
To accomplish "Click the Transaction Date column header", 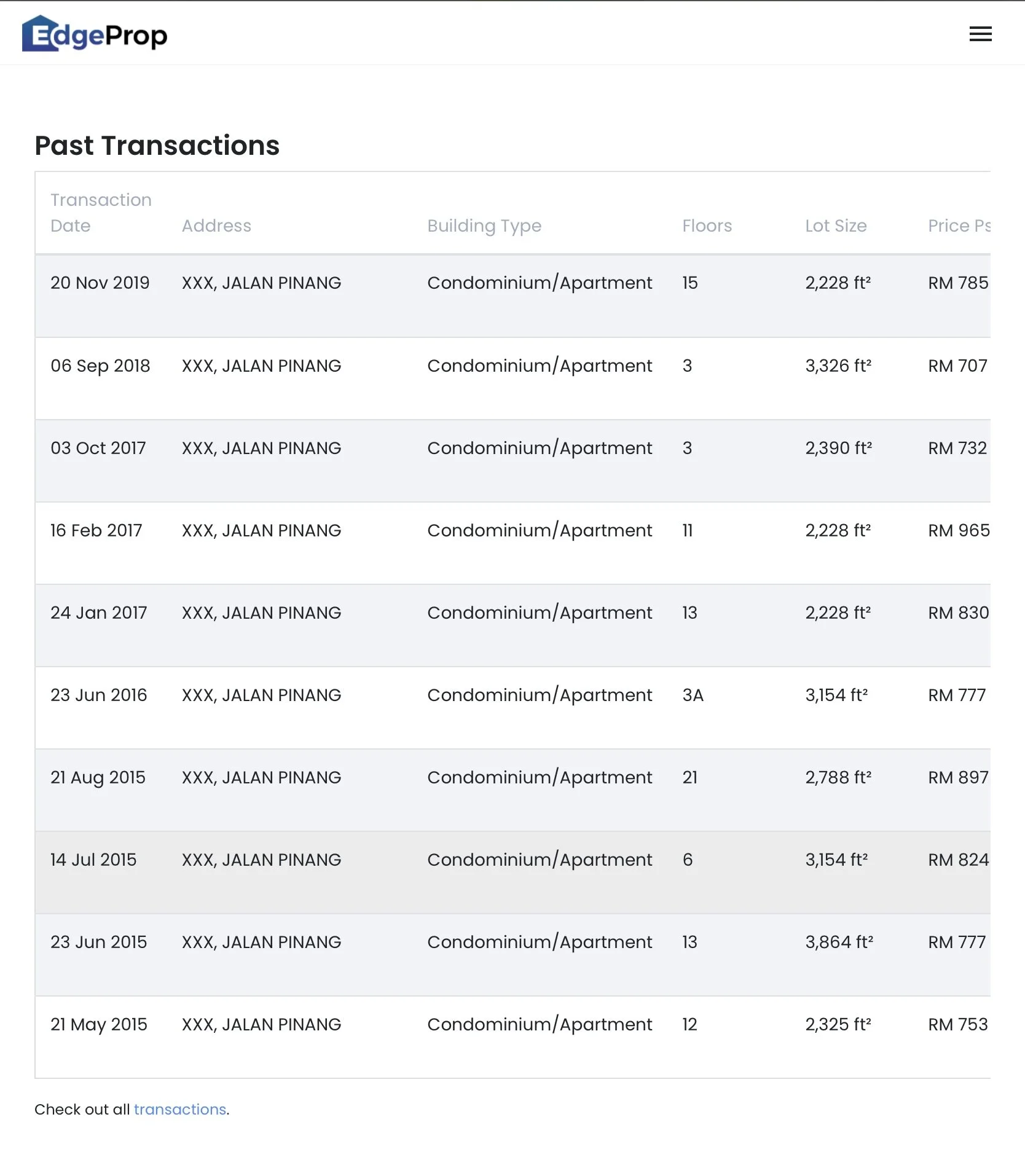I will tap(101, 213).
